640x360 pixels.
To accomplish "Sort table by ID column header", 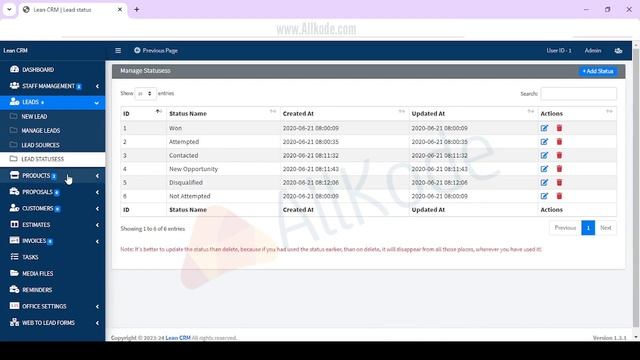I will point(143,113).
